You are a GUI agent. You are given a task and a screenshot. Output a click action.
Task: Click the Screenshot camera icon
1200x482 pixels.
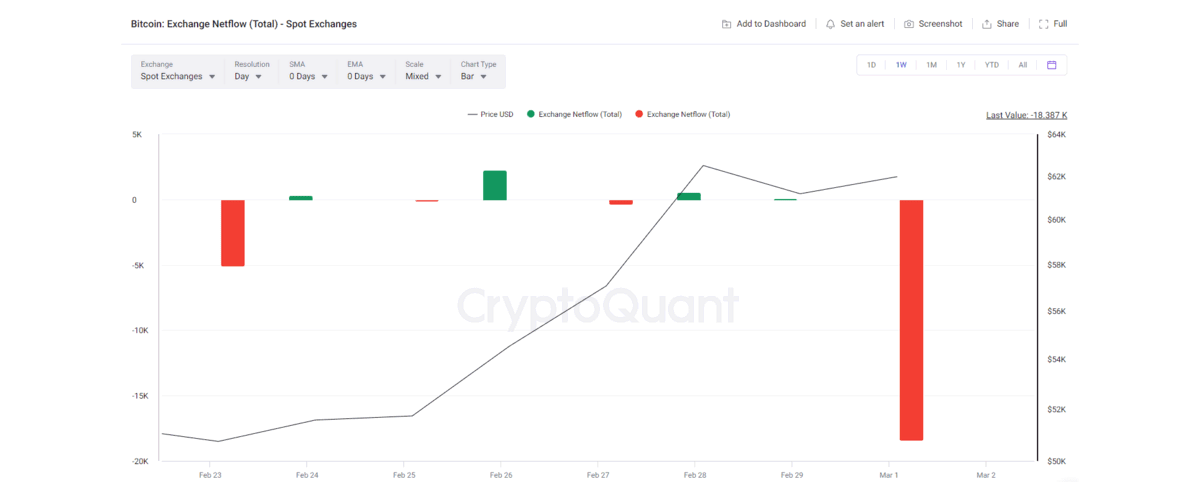tap(909, 24)
